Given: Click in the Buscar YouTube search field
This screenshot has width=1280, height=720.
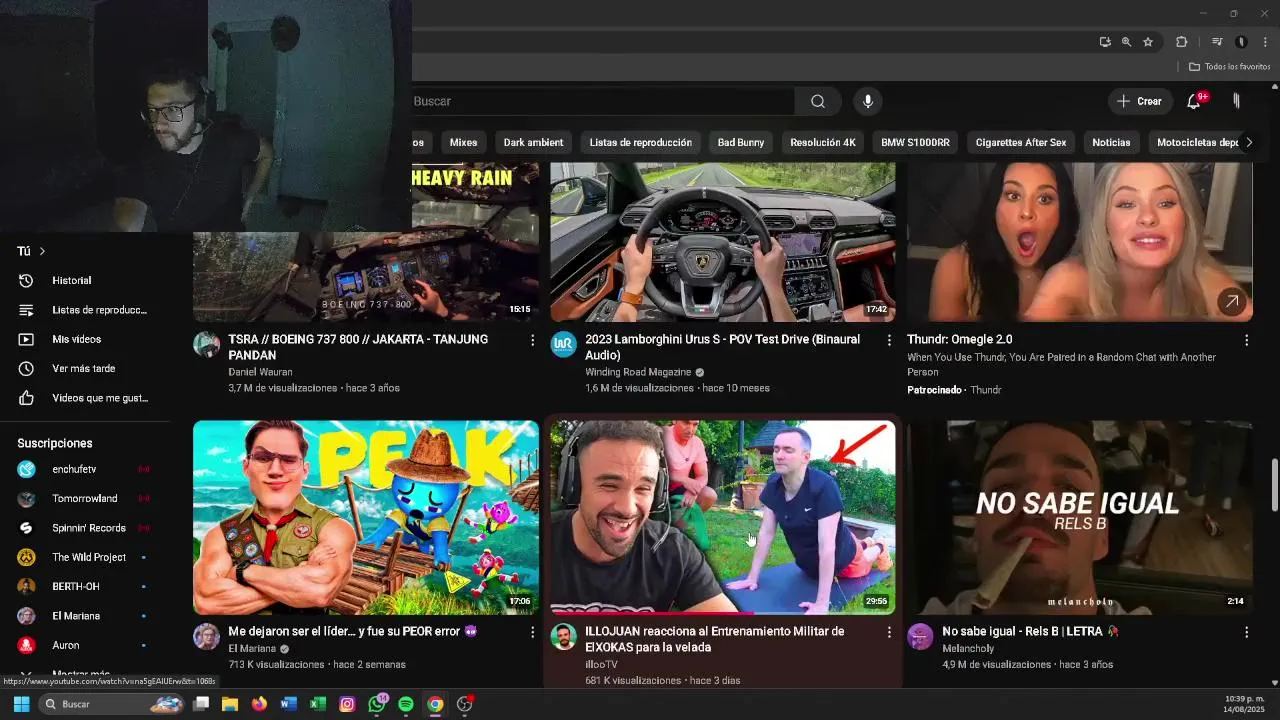Looking at the screenshot, I should [603, 101].
